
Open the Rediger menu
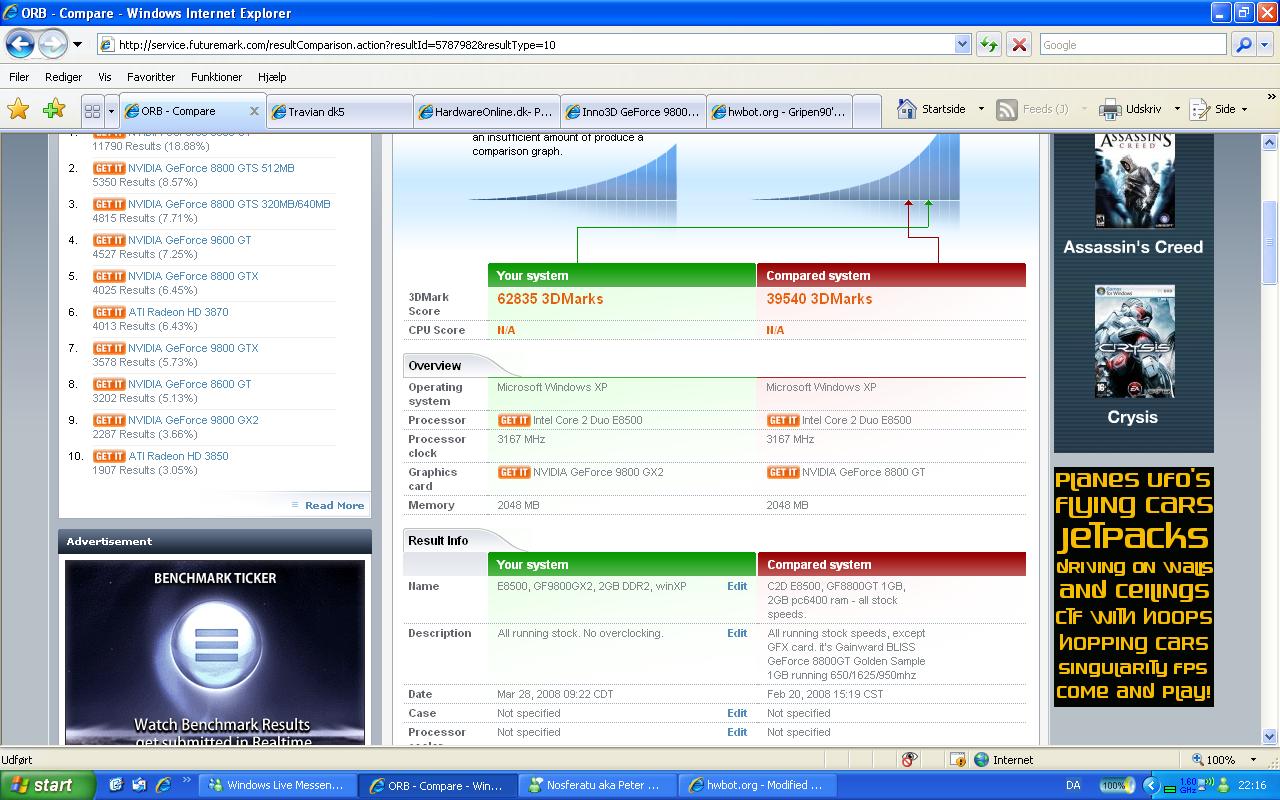coord(63,77)
